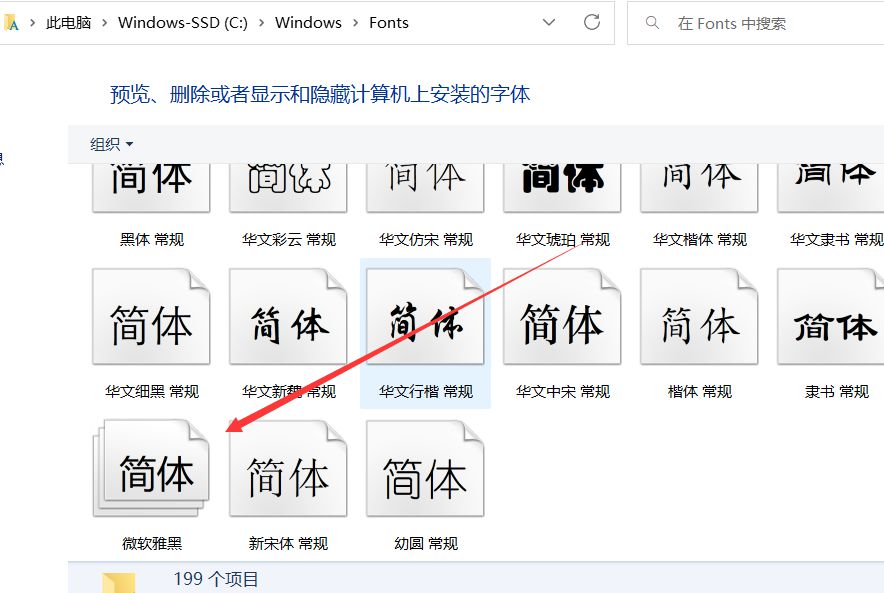
Task: Select the 幼圆 常规 font icon
Action: [x=425, y=471]
